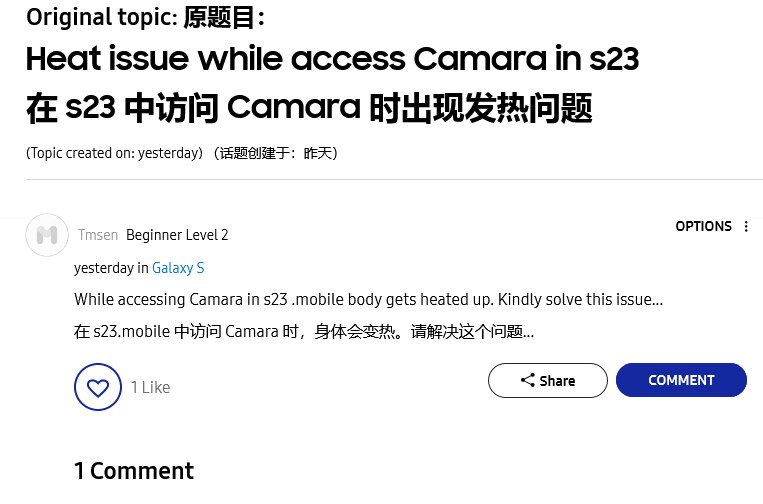View the Tmsen username profile link
The width and height of the screenshot is (763, 504).
pyautogui.click(x=98, y=235)
